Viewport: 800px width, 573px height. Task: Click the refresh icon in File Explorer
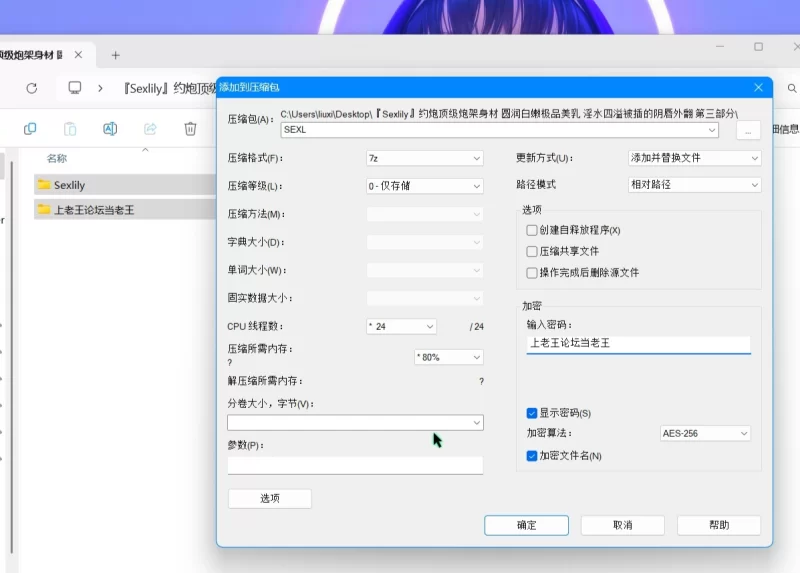click(32, 88)
